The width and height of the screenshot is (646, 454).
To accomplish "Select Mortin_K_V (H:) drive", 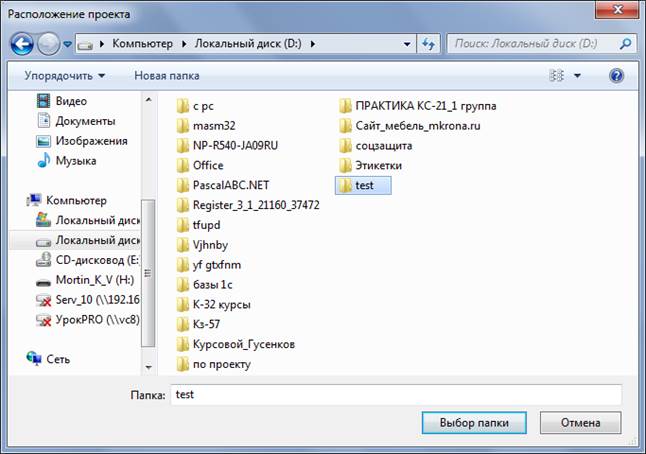I will tap(85, 280).
